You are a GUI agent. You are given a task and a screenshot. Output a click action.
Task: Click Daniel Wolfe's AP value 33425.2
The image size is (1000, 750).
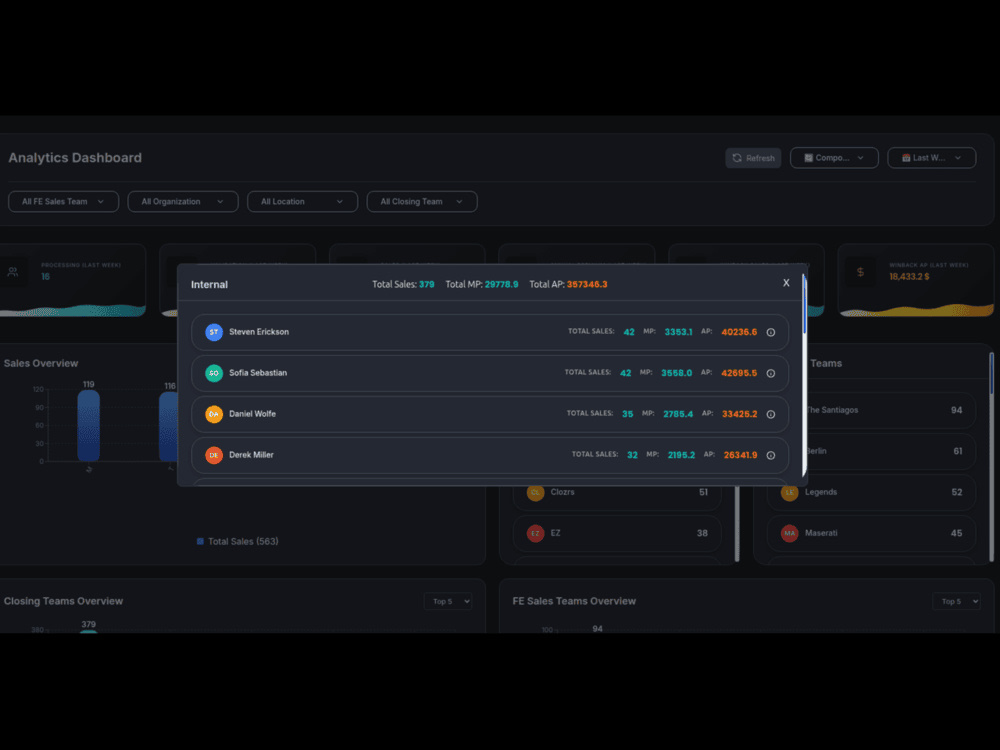tap(740, 414)
